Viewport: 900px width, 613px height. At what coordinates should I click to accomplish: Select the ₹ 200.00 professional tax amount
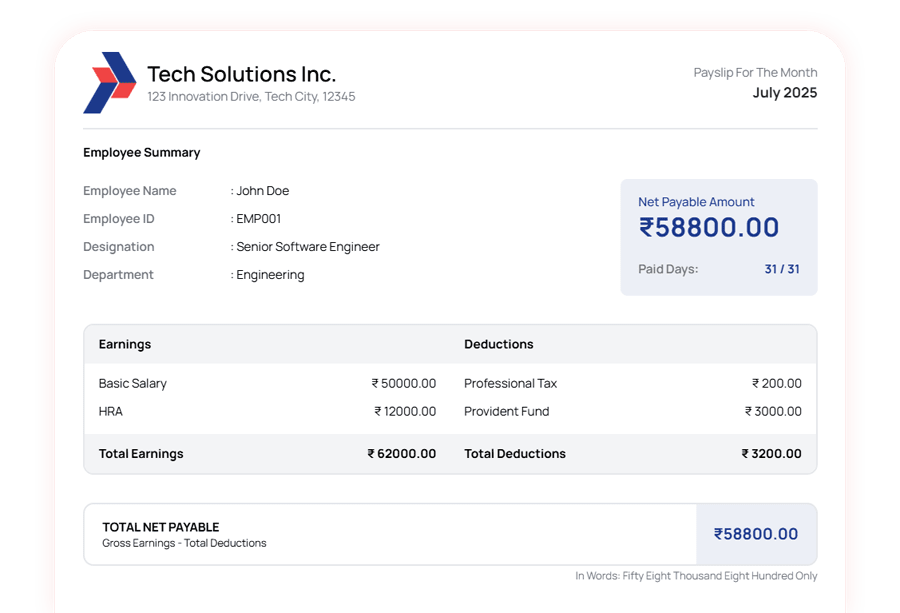(777, 383)
